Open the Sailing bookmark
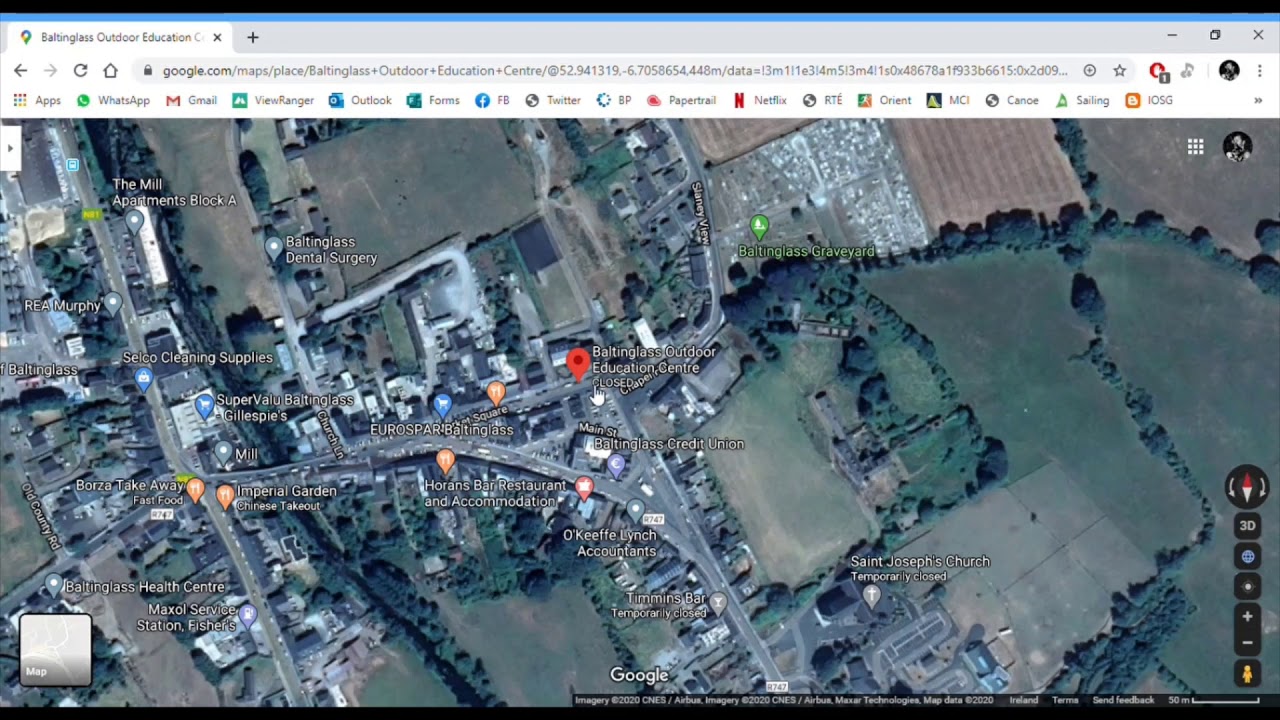This screenshot has width=1280, height=720. pyautogui.click(x=1082, y=100)
